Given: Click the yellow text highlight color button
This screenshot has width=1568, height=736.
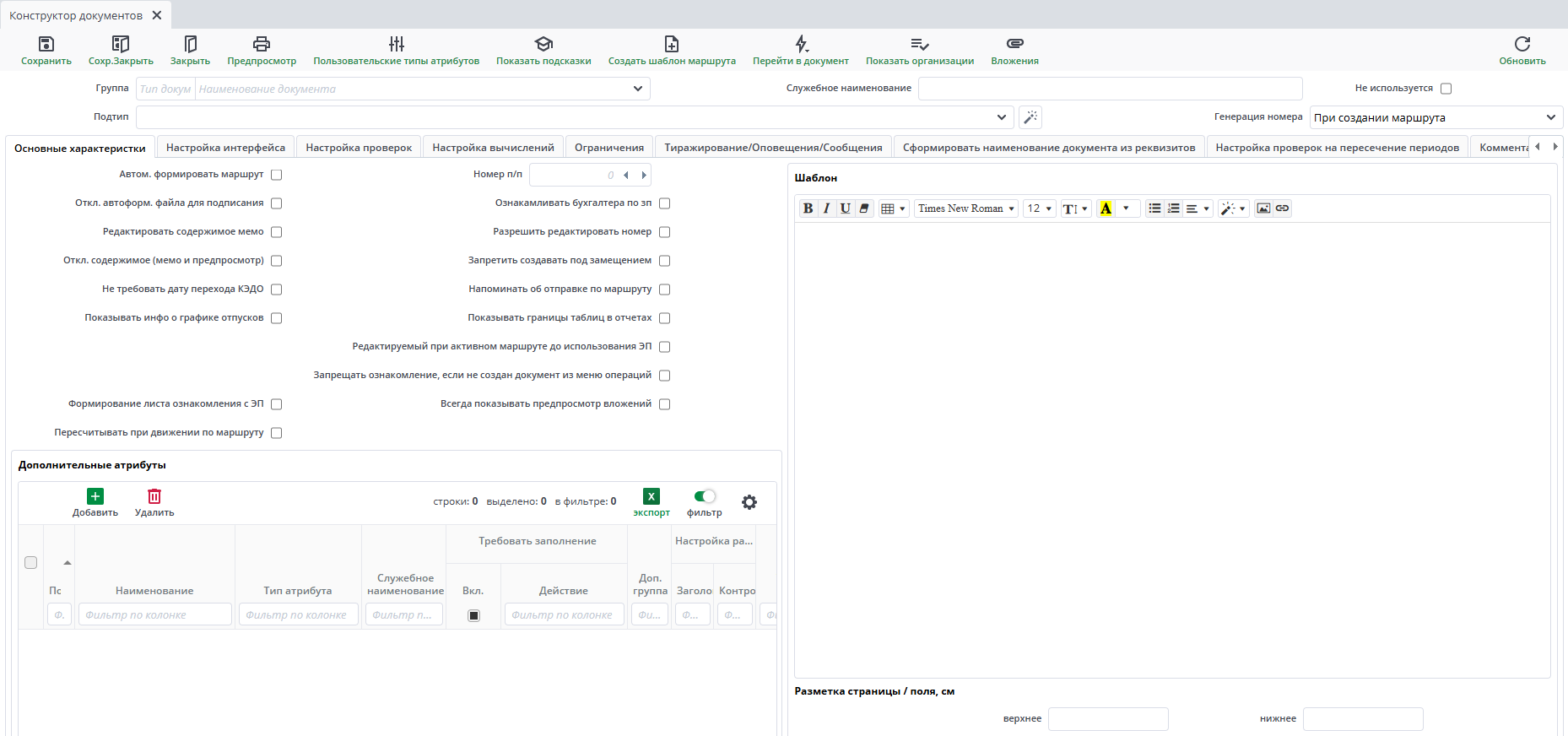Looking at the screenshot, I should [x=1106, y=208].
